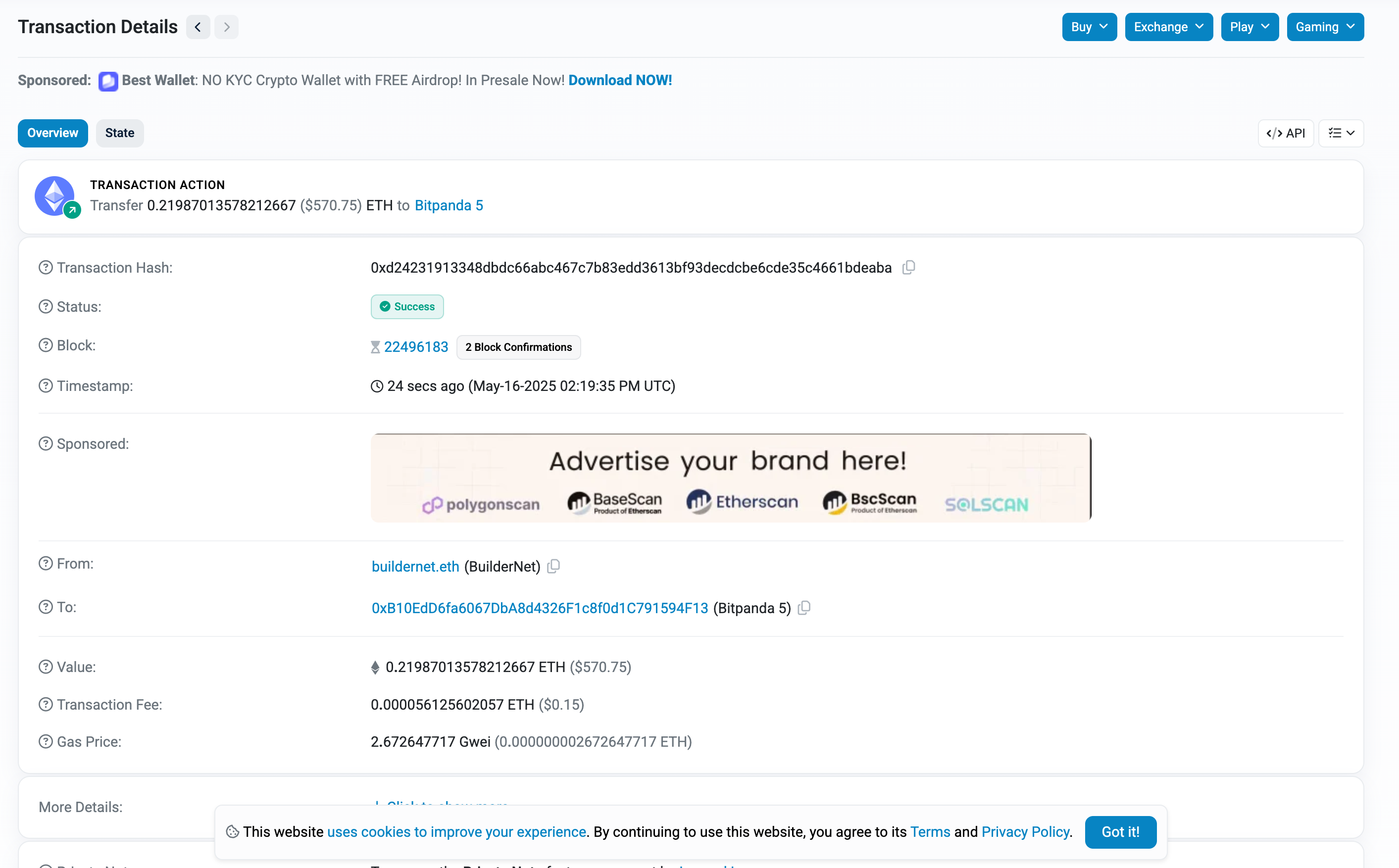Open the Gaming dropdown menu
Screen dimensions: 1399x868
tap(1324, 27)
